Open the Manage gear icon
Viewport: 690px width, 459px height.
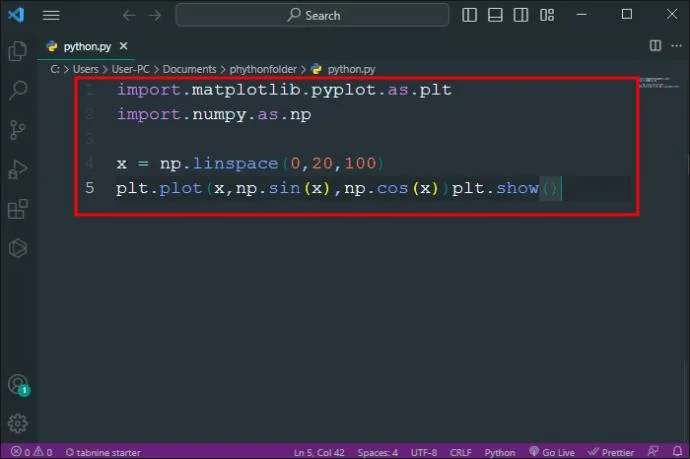point(18,423)
